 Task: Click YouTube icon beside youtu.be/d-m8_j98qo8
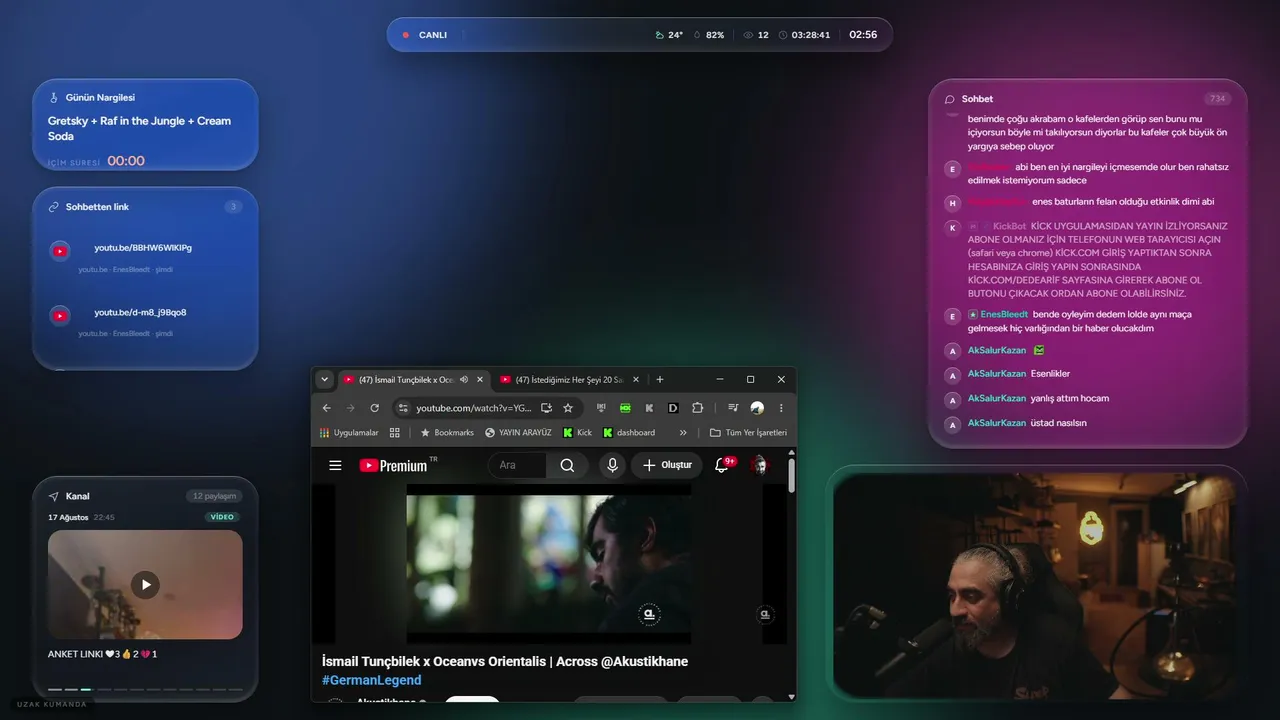(60, 315)
